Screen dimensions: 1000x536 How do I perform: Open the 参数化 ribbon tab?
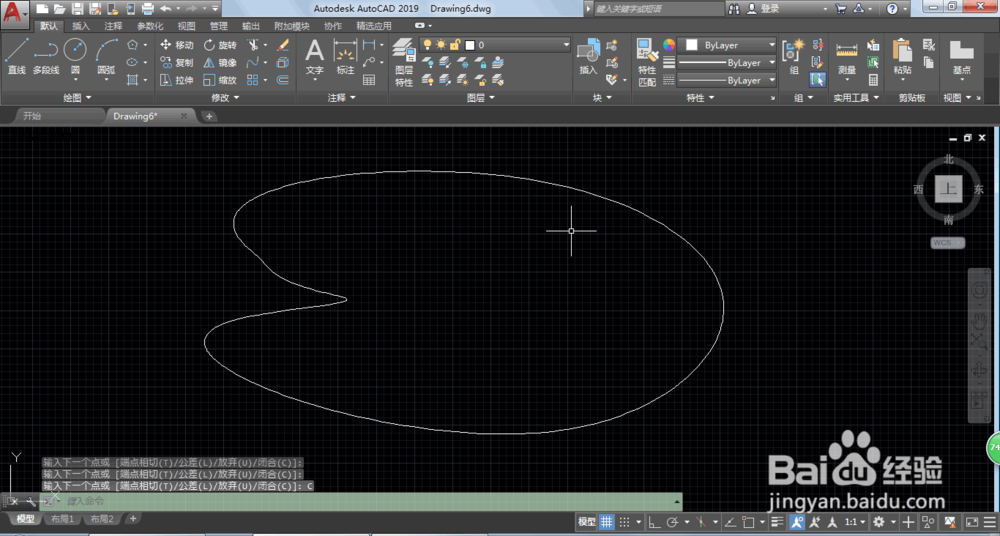(150, 26)
